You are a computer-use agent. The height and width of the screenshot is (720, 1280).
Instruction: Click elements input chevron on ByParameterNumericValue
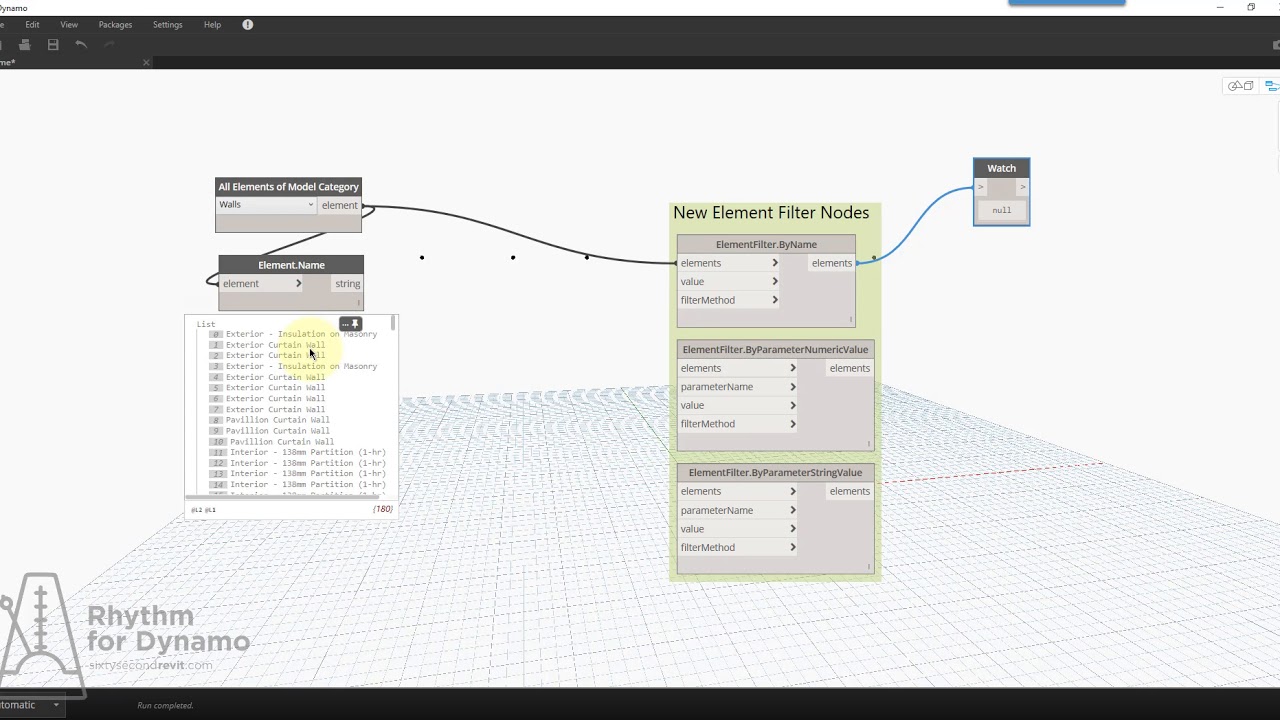(x=793, y=368)
